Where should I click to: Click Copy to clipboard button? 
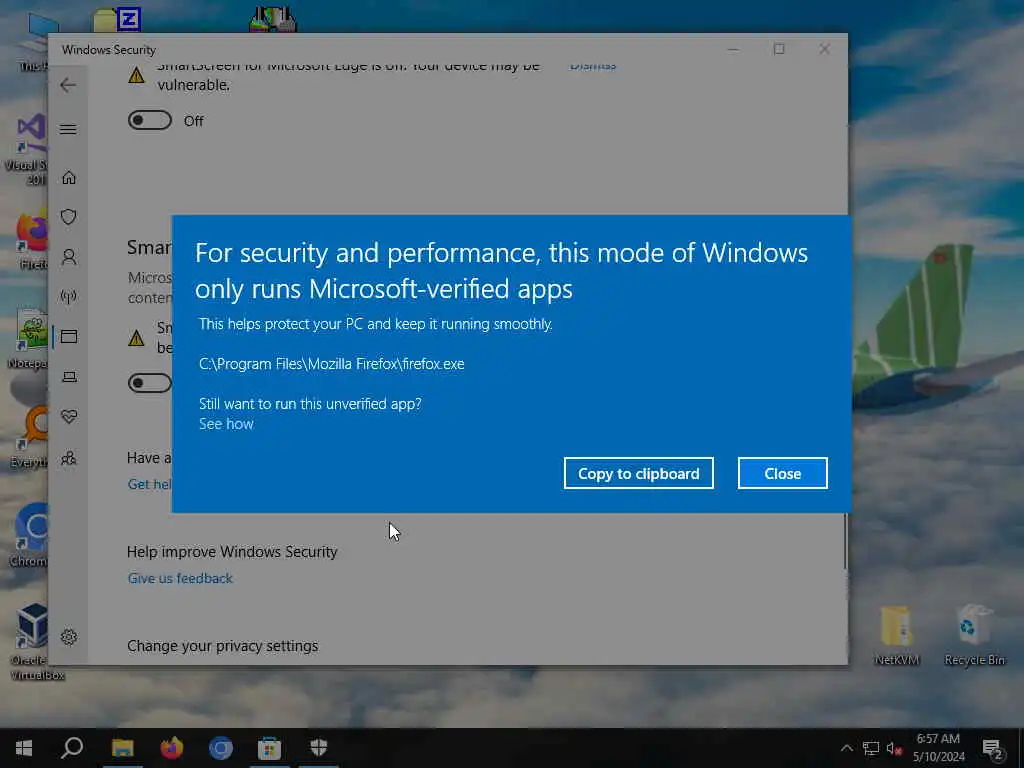click(638, 473)
